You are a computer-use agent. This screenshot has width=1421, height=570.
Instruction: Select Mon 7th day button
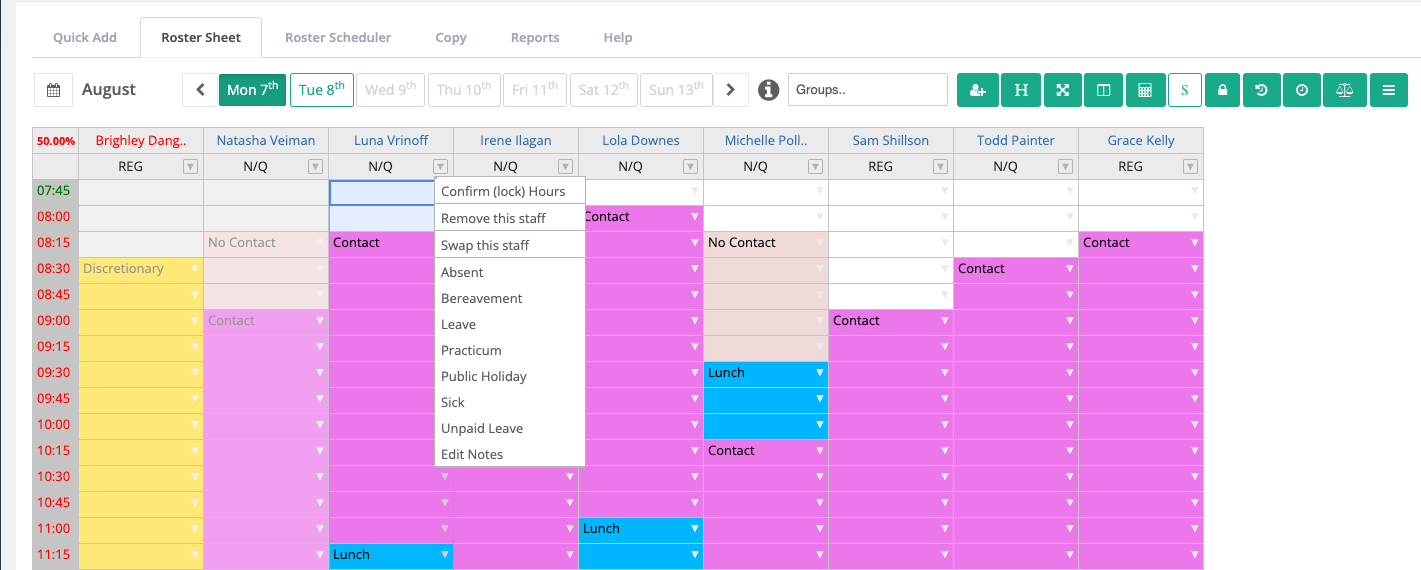[253, 89]
